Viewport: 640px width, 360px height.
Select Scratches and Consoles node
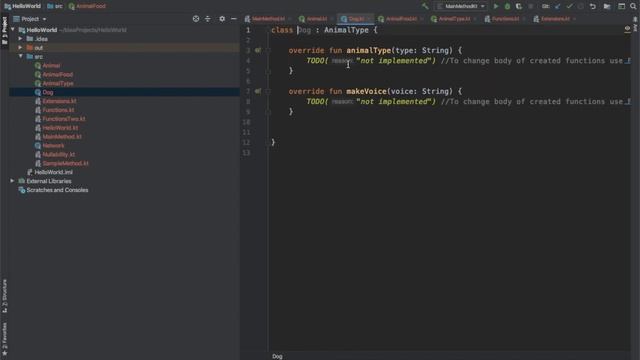tap(57, 190)
